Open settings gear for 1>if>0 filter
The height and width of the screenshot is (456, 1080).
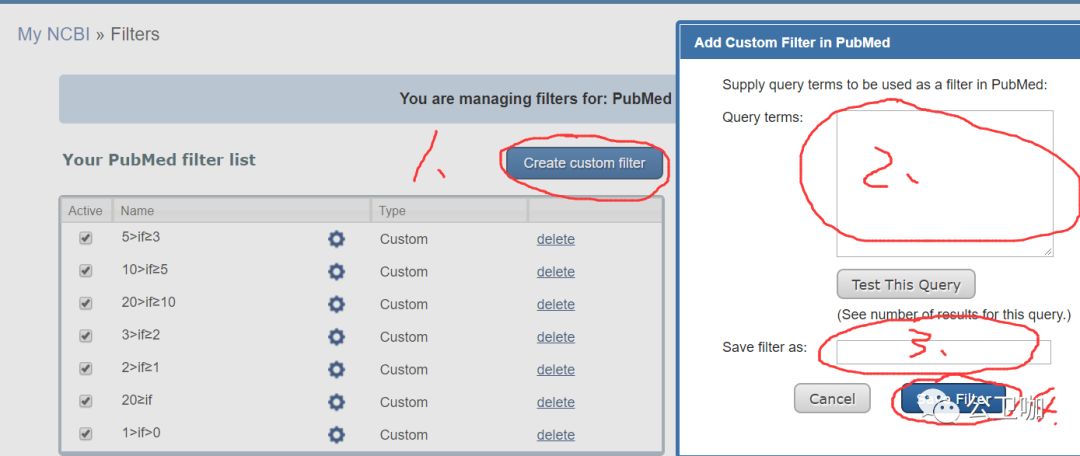336,435
